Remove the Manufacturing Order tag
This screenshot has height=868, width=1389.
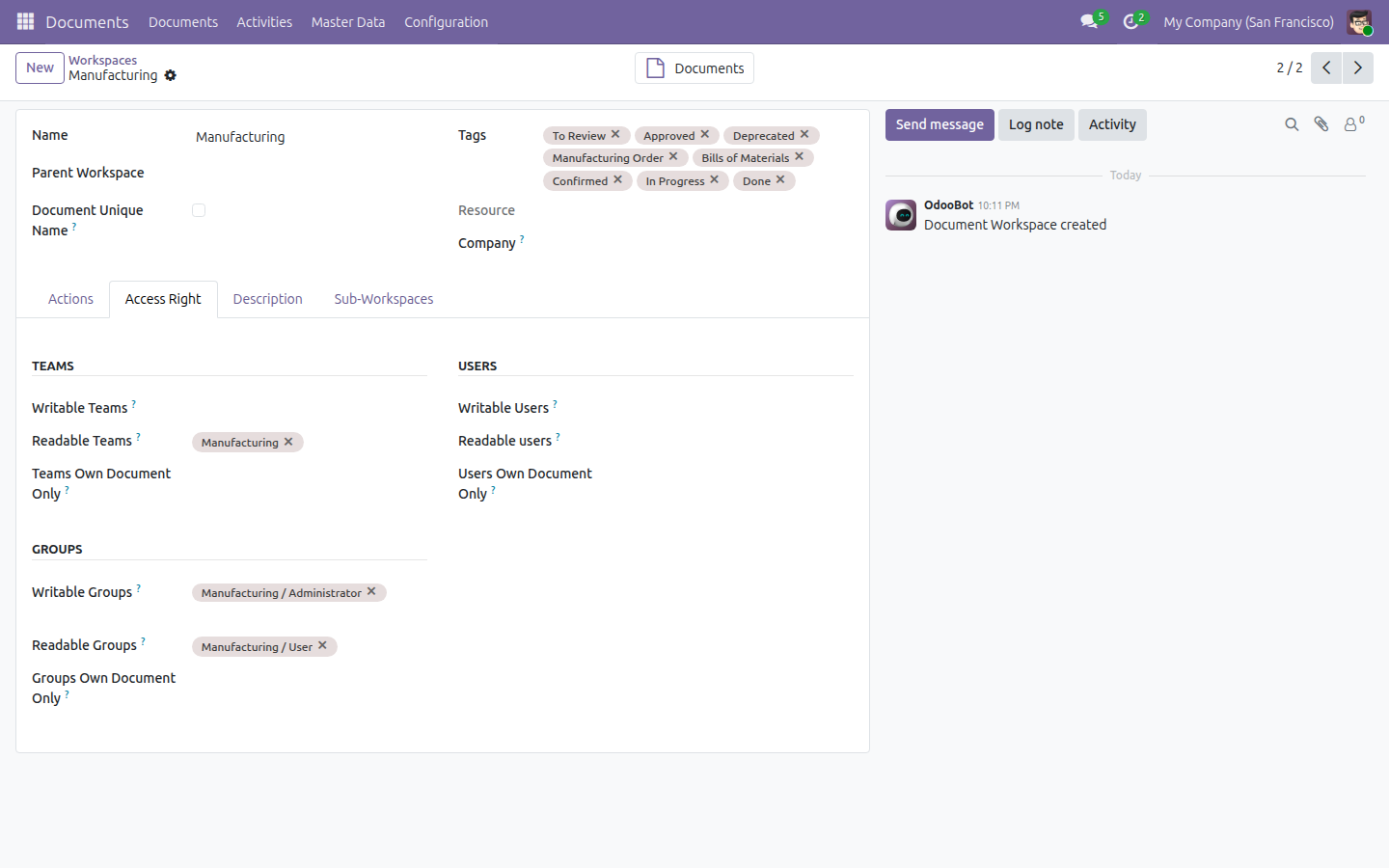pos(673,157)
